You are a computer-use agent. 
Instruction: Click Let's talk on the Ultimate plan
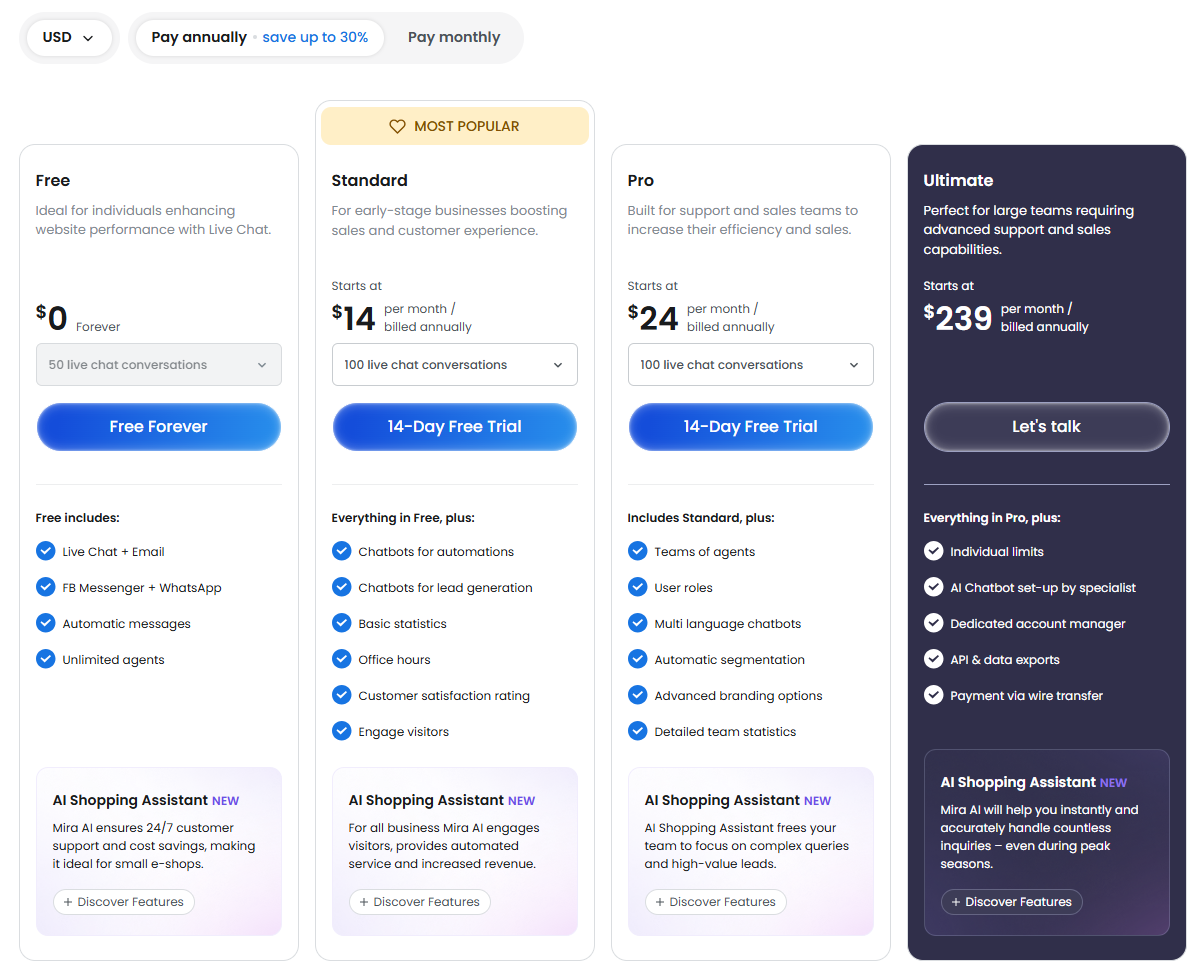pos(1046,426)
